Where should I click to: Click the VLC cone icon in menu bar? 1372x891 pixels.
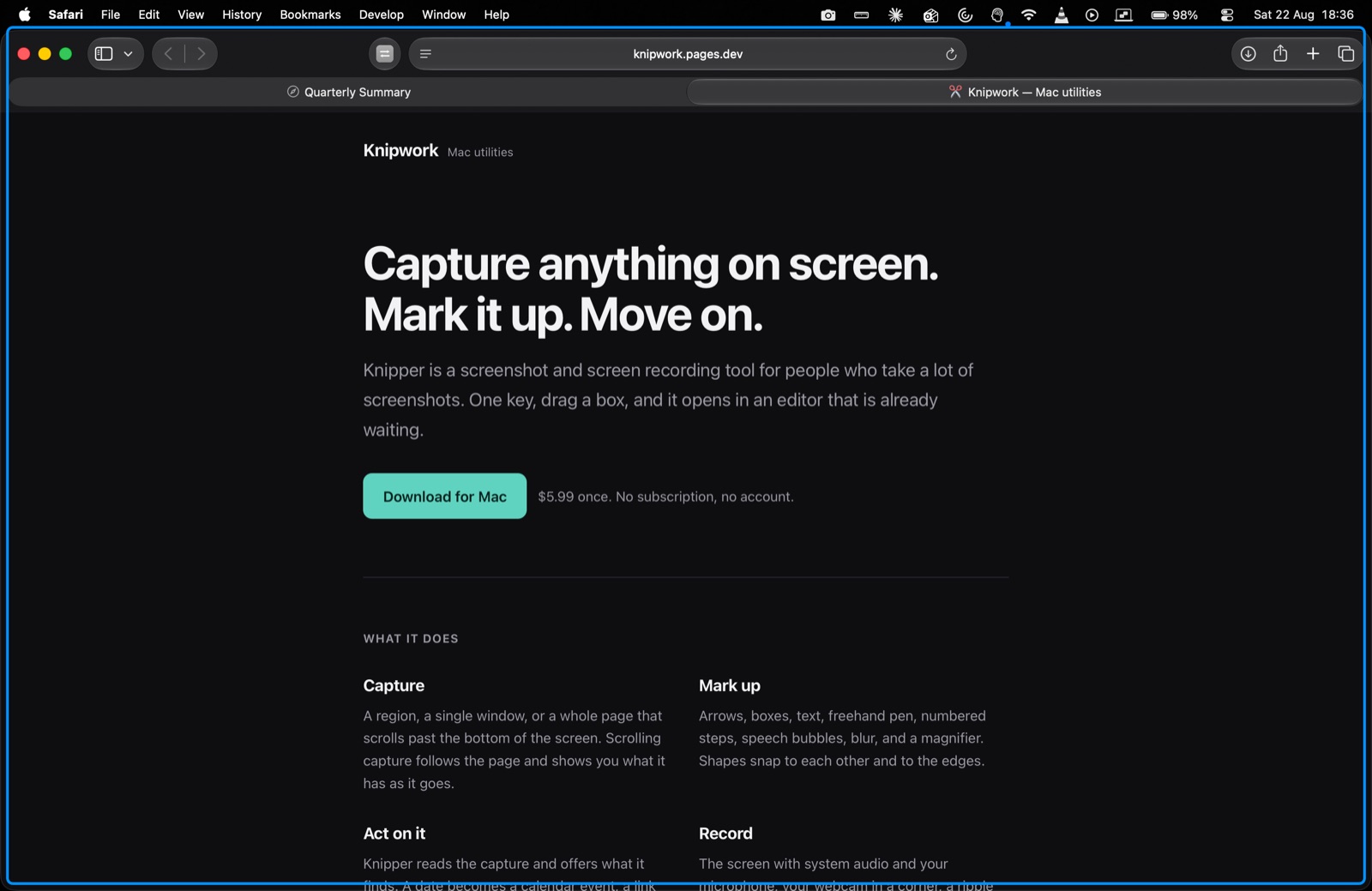1061,15
